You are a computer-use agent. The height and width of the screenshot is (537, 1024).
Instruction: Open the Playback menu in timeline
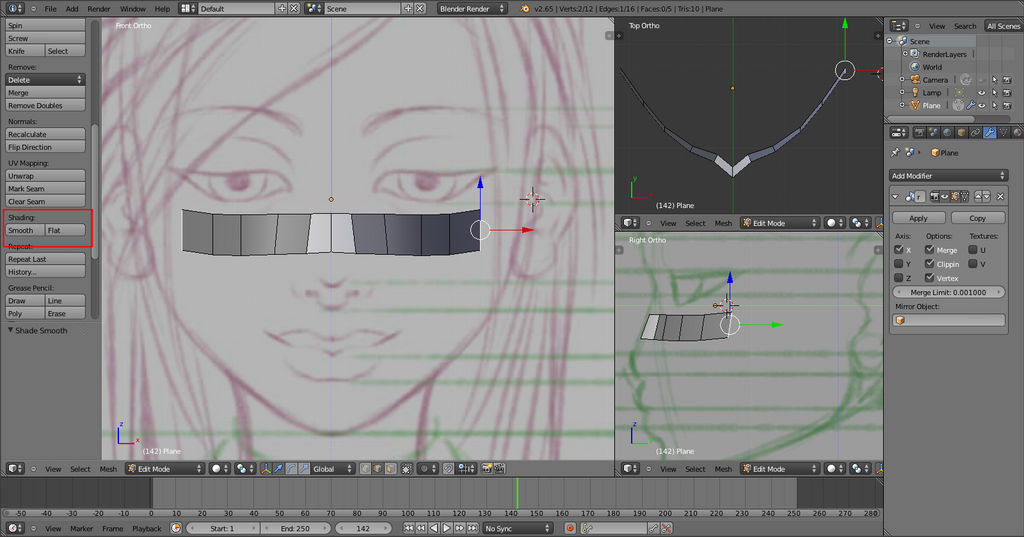pyautogui.click(x=147, y=528)
